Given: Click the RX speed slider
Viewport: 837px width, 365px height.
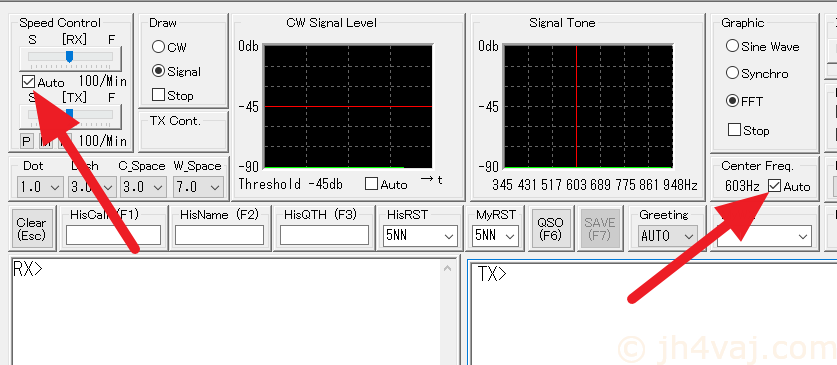Looking at the screenshot, I should pyautogui.click(x=70, y=58).
